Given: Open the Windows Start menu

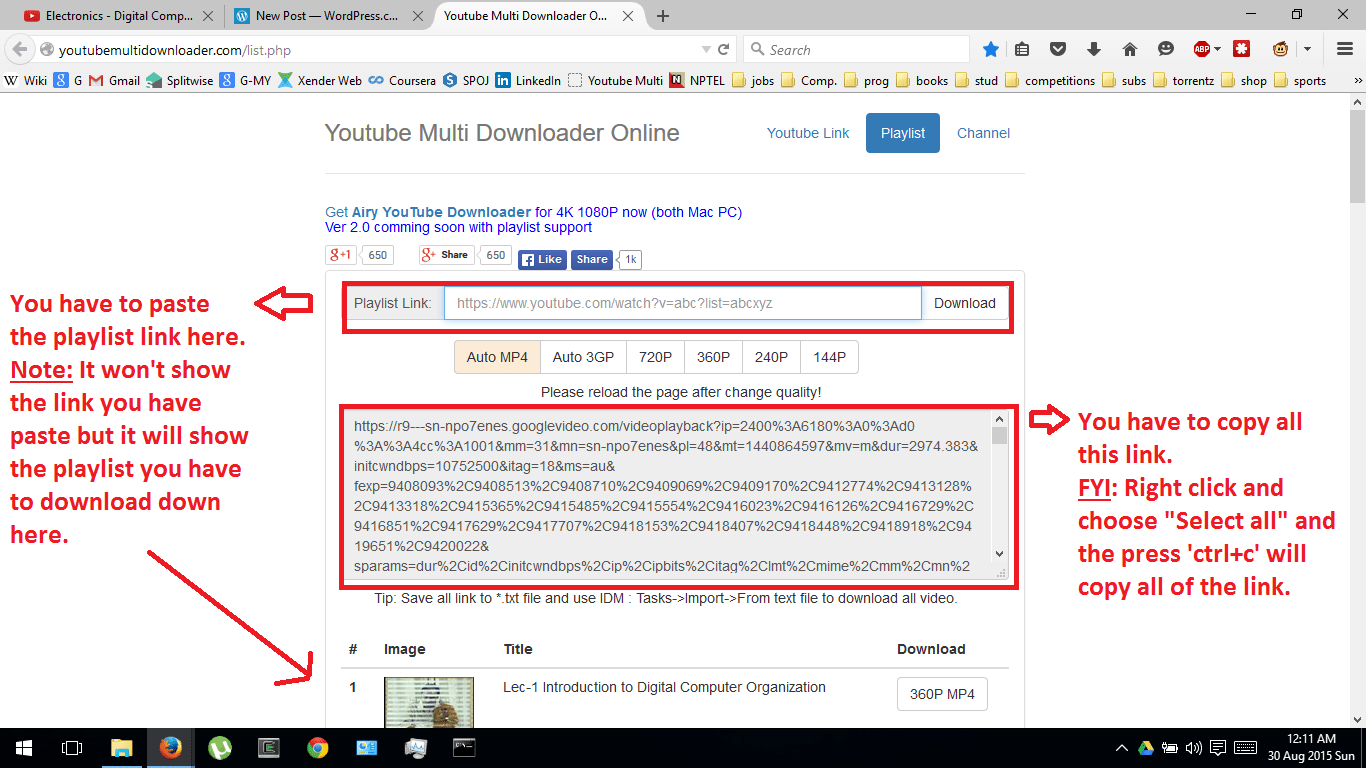Looking at the screenshot, I should coord(24,748).
